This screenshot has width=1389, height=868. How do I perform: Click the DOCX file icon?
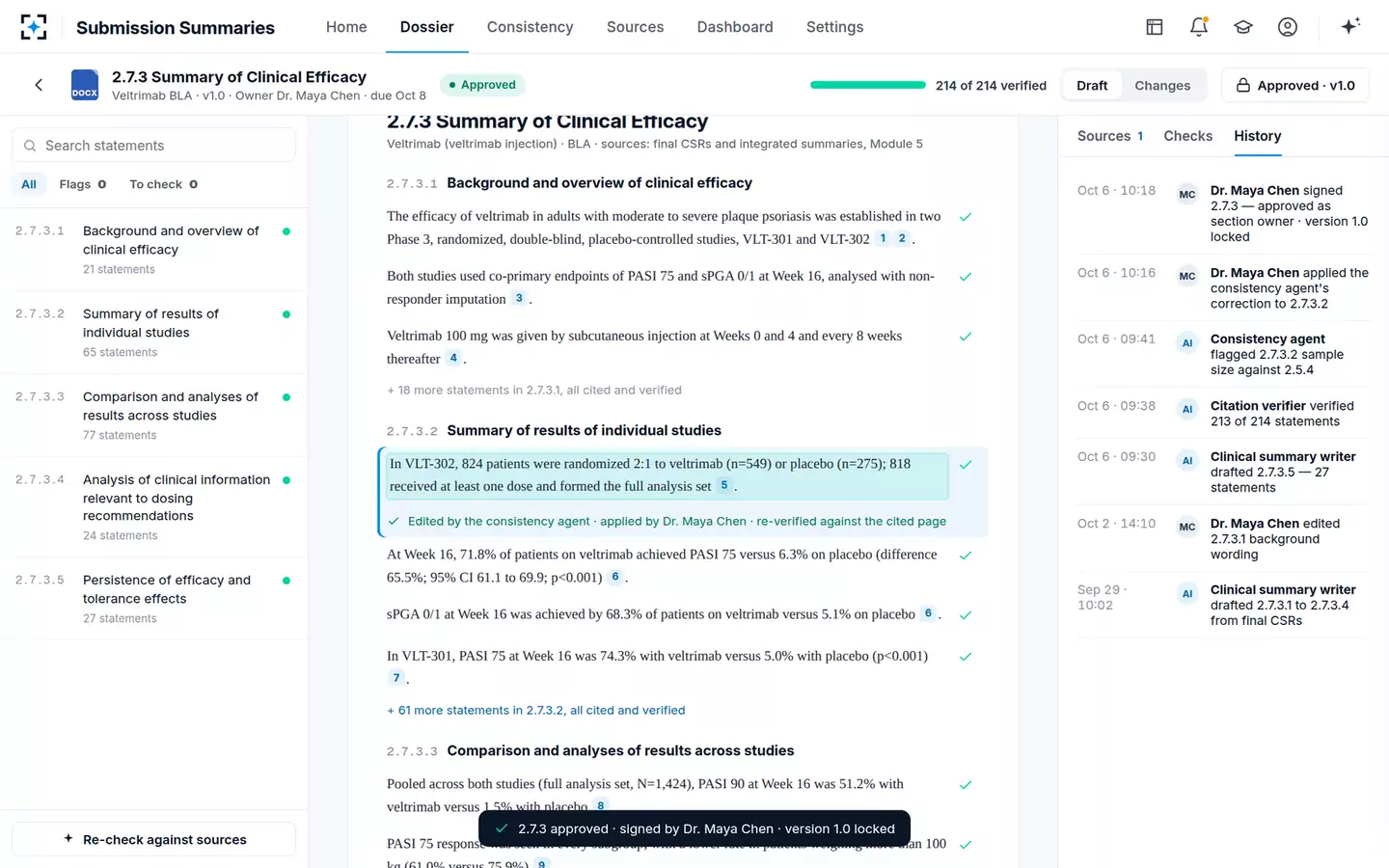(85, 85)
